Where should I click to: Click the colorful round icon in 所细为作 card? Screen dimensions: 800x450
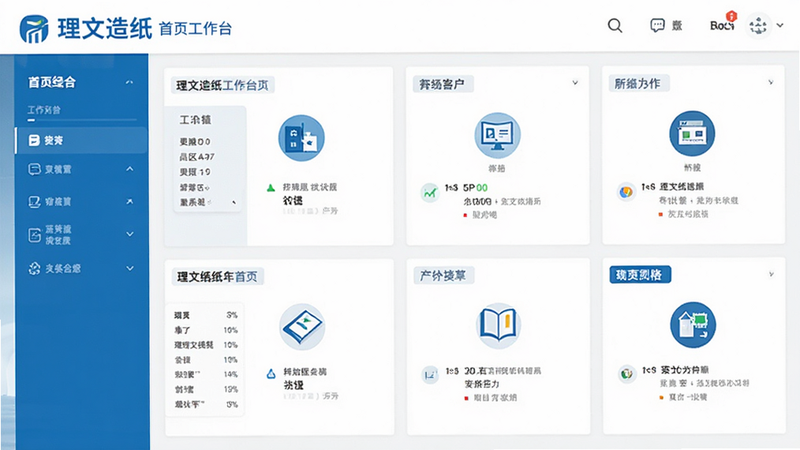(x=626, y=192)
